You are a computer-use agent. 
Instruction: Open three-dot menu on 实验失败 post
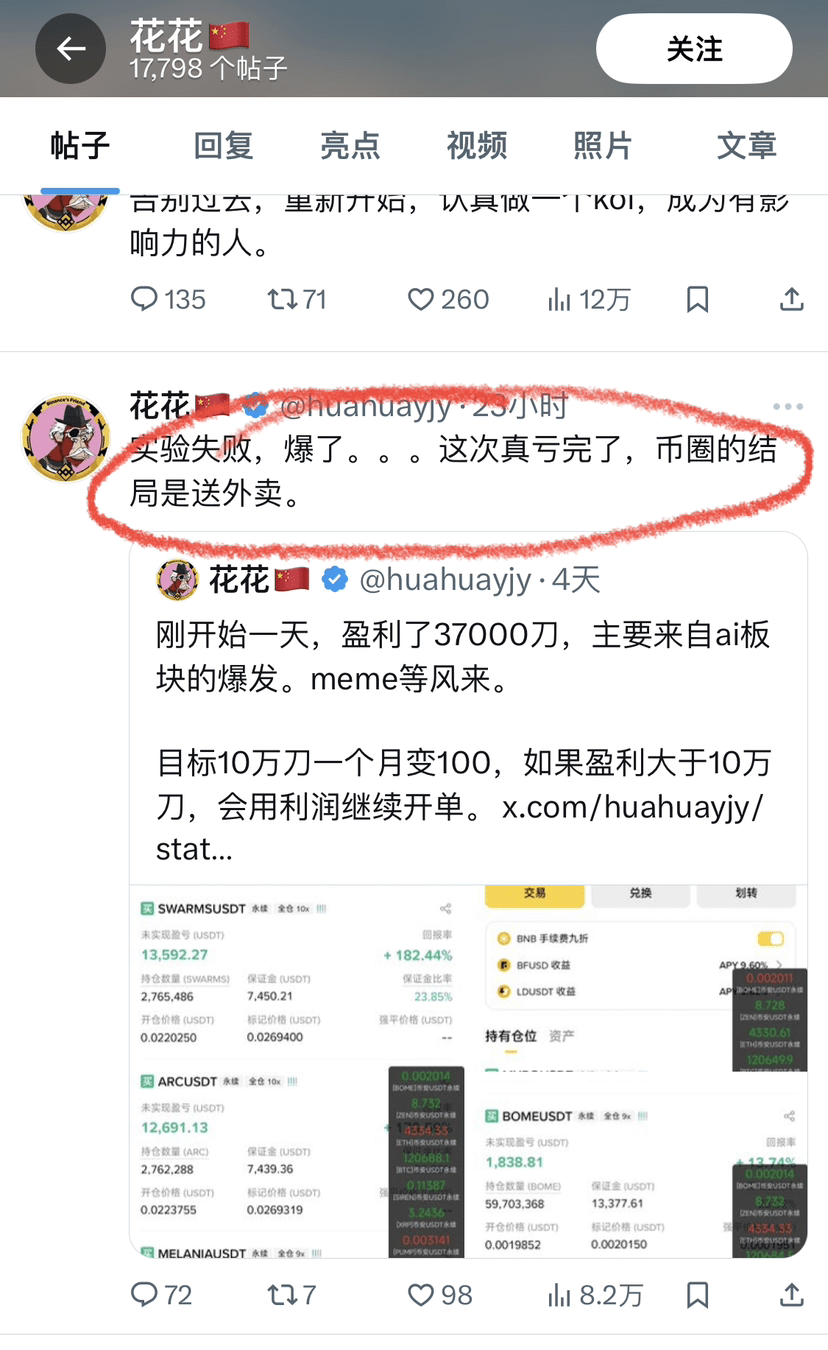(788, 407)
